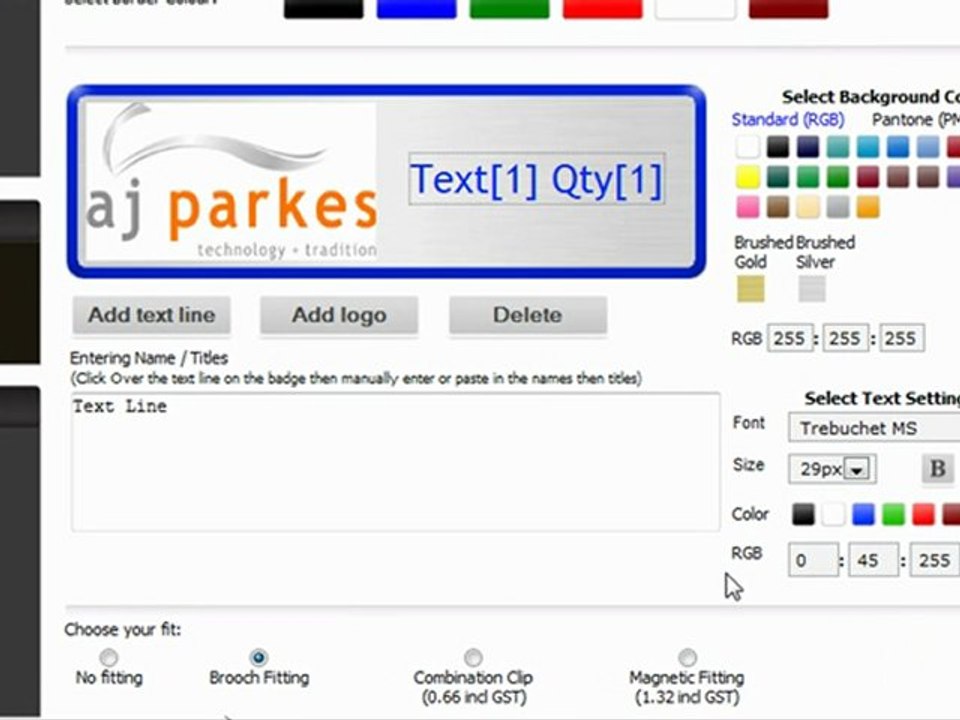Select the Combination Clip radio button
The width and height of the screenshot is (960, 720).
coord(473,658)
